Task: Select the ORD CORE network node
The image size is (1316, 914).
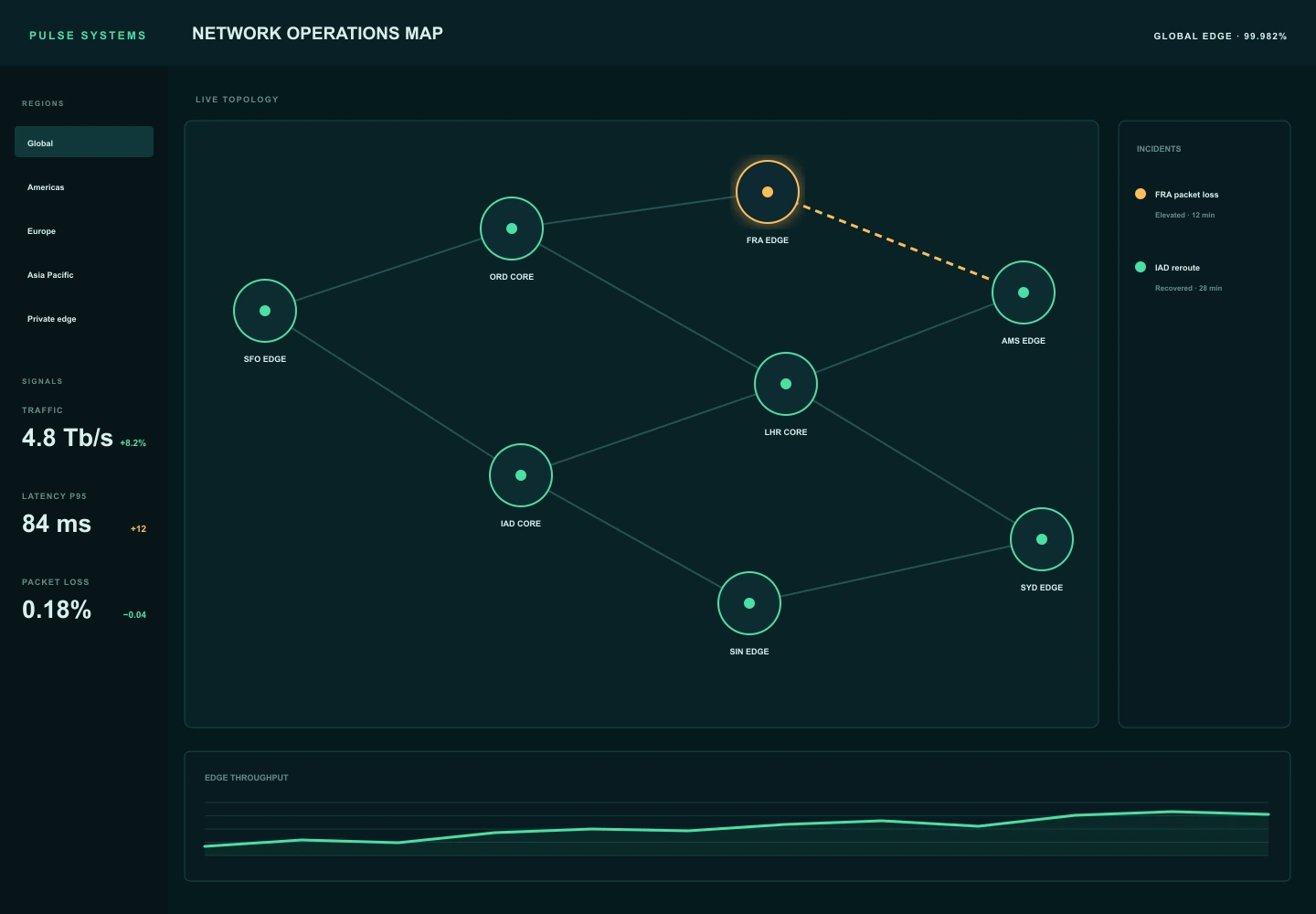Action: 512,228
